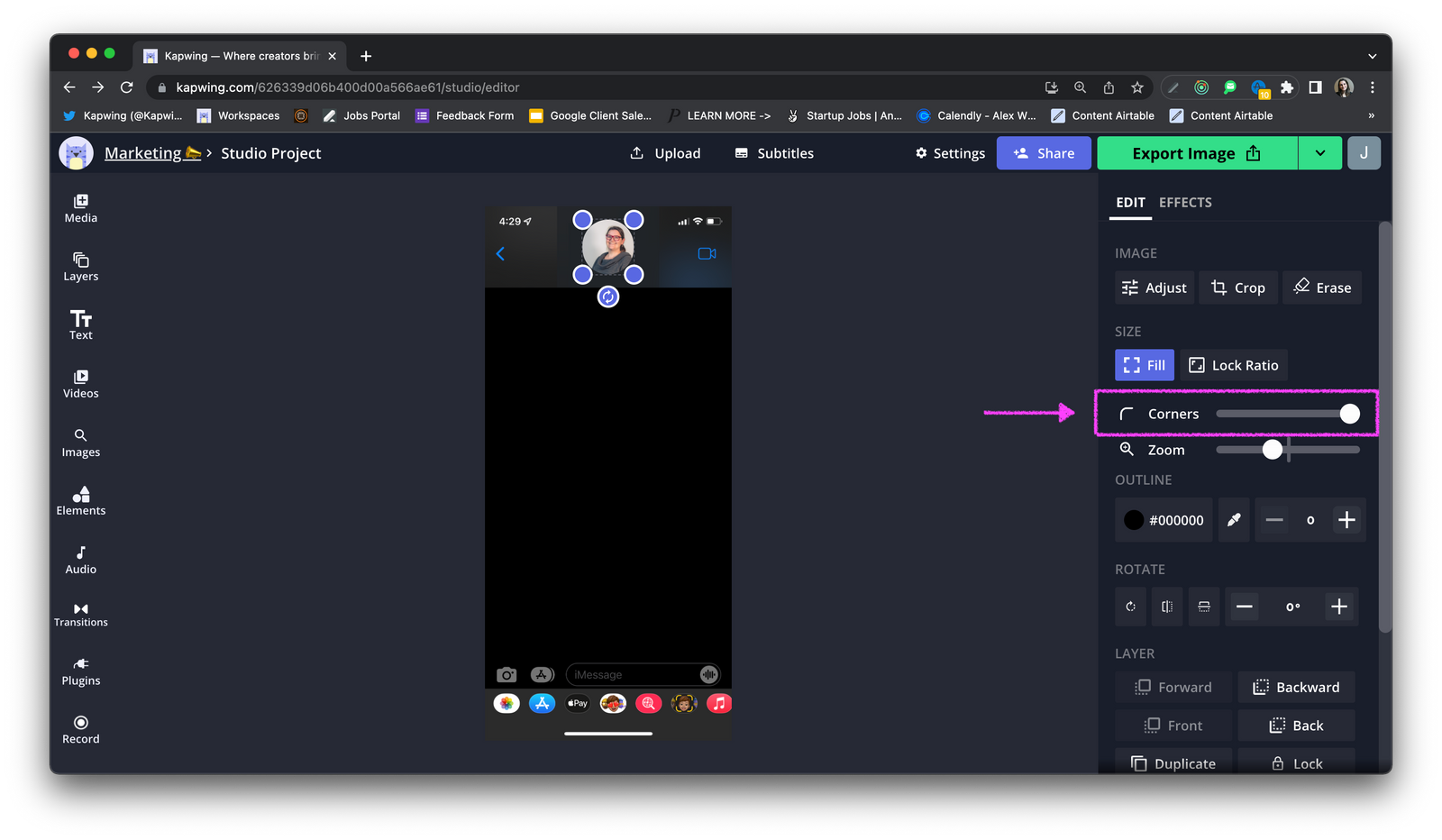Pick outline color with eyedropper
The image size is (1442, 840).
click(1234, 520)
